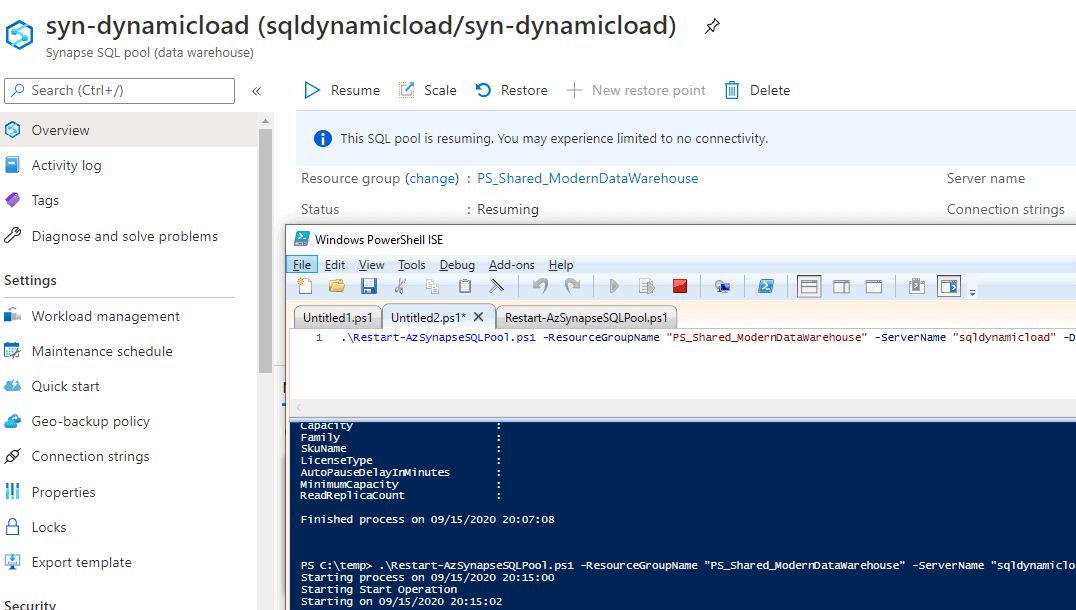Viewport: 1076px width, 610px height.
Task: Collapse the Azure portal sidebar with double chevron
Action: pyautogui.click(x=257, y=89)
